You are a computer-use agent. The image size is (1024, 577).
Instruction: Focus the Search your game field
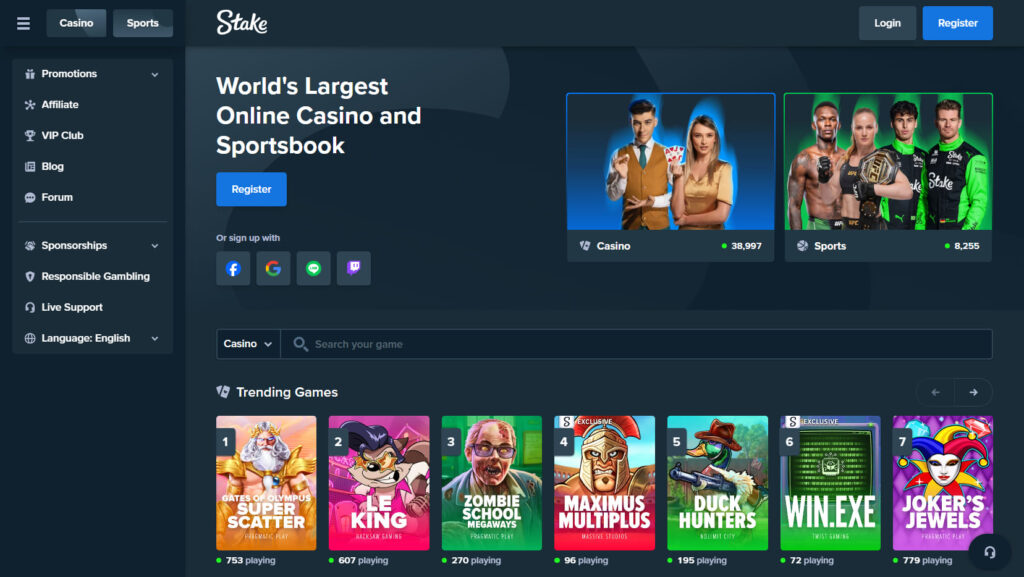637,344
